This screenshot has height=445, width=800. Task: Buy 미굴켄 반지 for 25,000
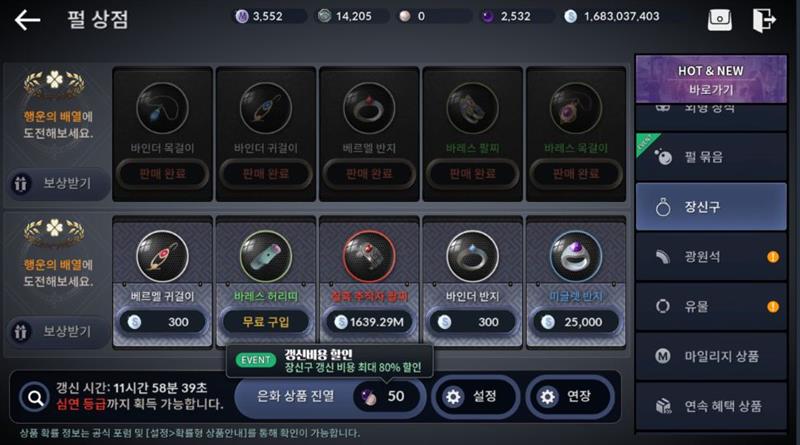(576, 322)
